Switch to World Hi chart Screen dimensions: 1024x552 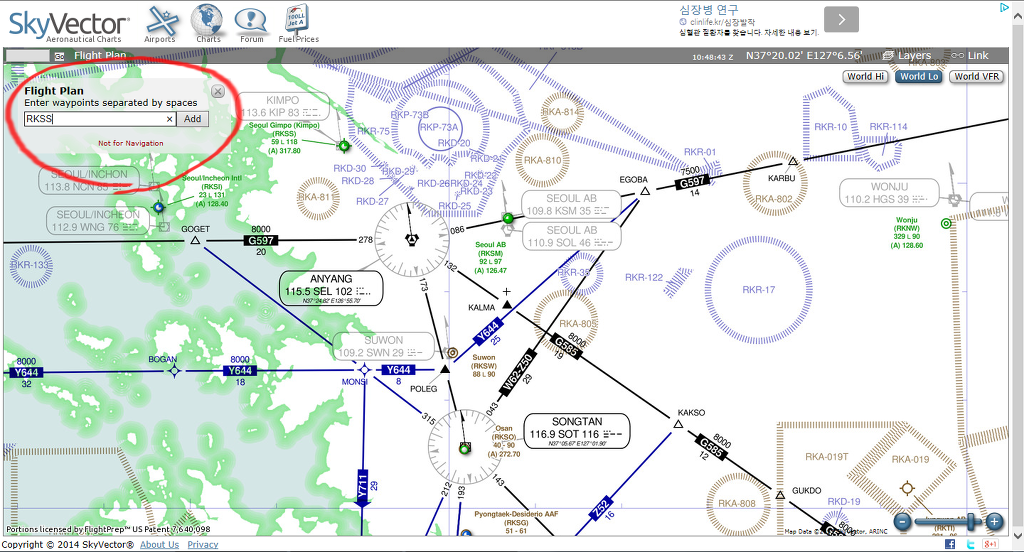click(x=865, y=76)
